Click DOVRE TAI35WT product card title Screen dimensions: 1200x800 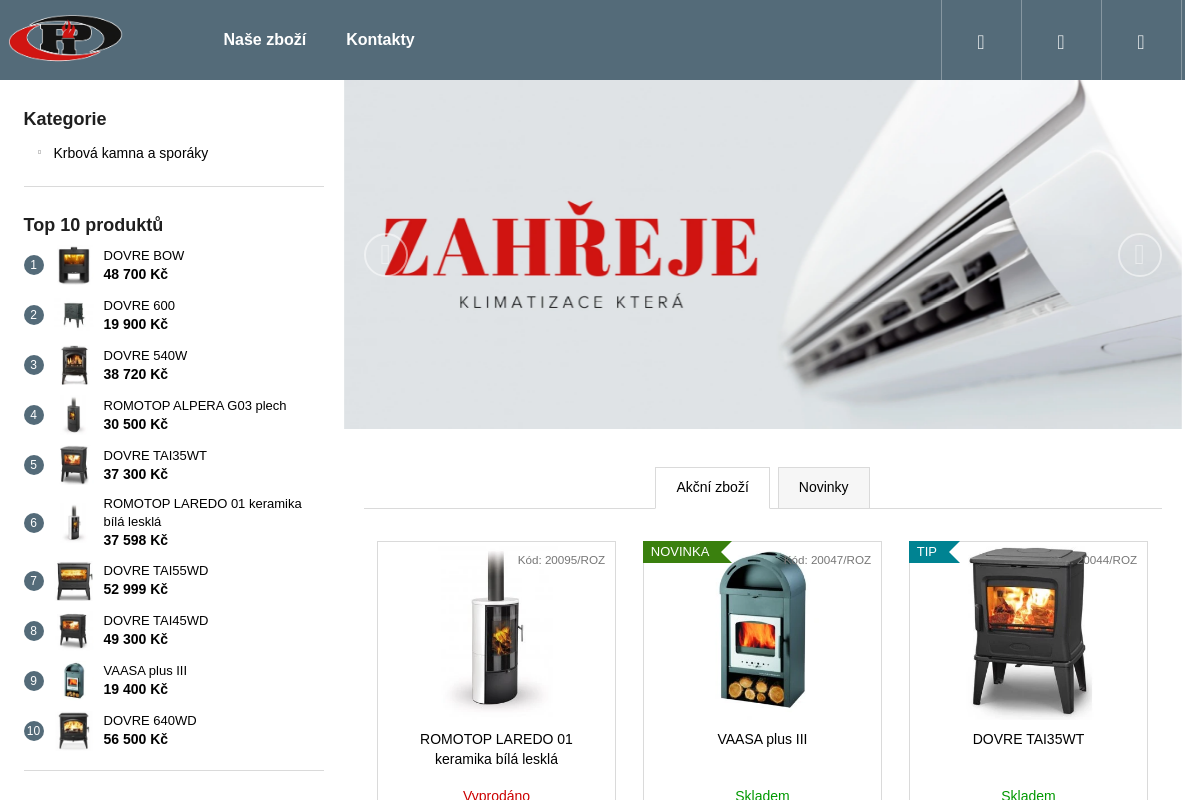point(1028,739)
